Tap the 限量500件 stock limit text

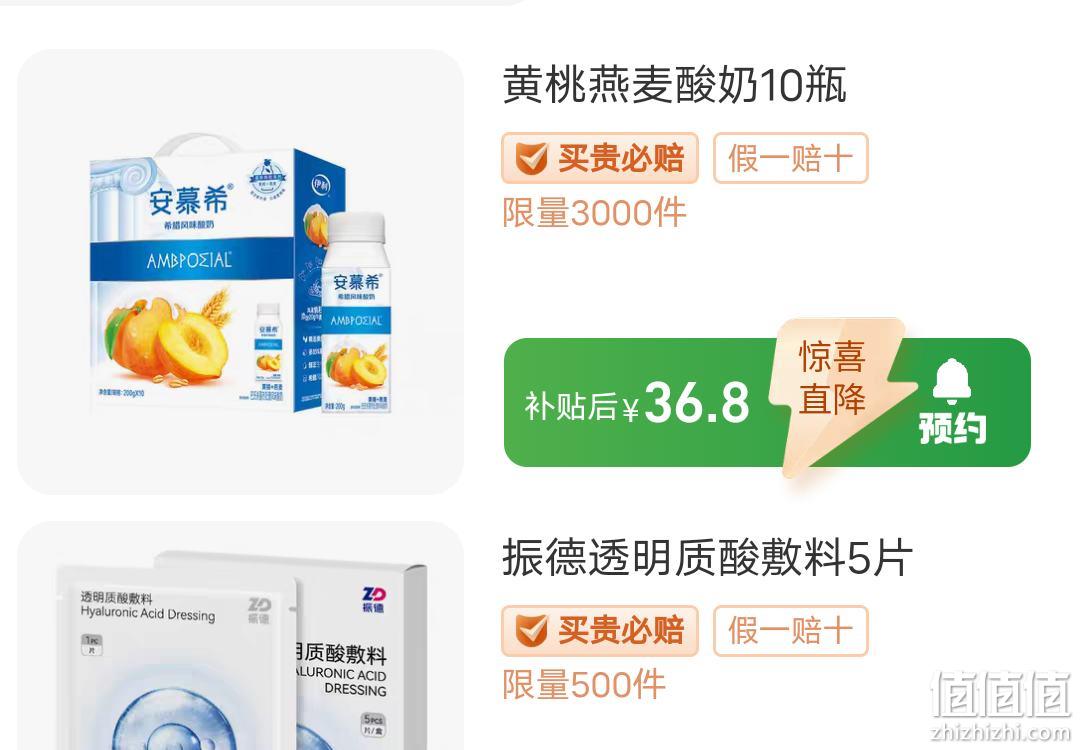click(x=584, y=685)
